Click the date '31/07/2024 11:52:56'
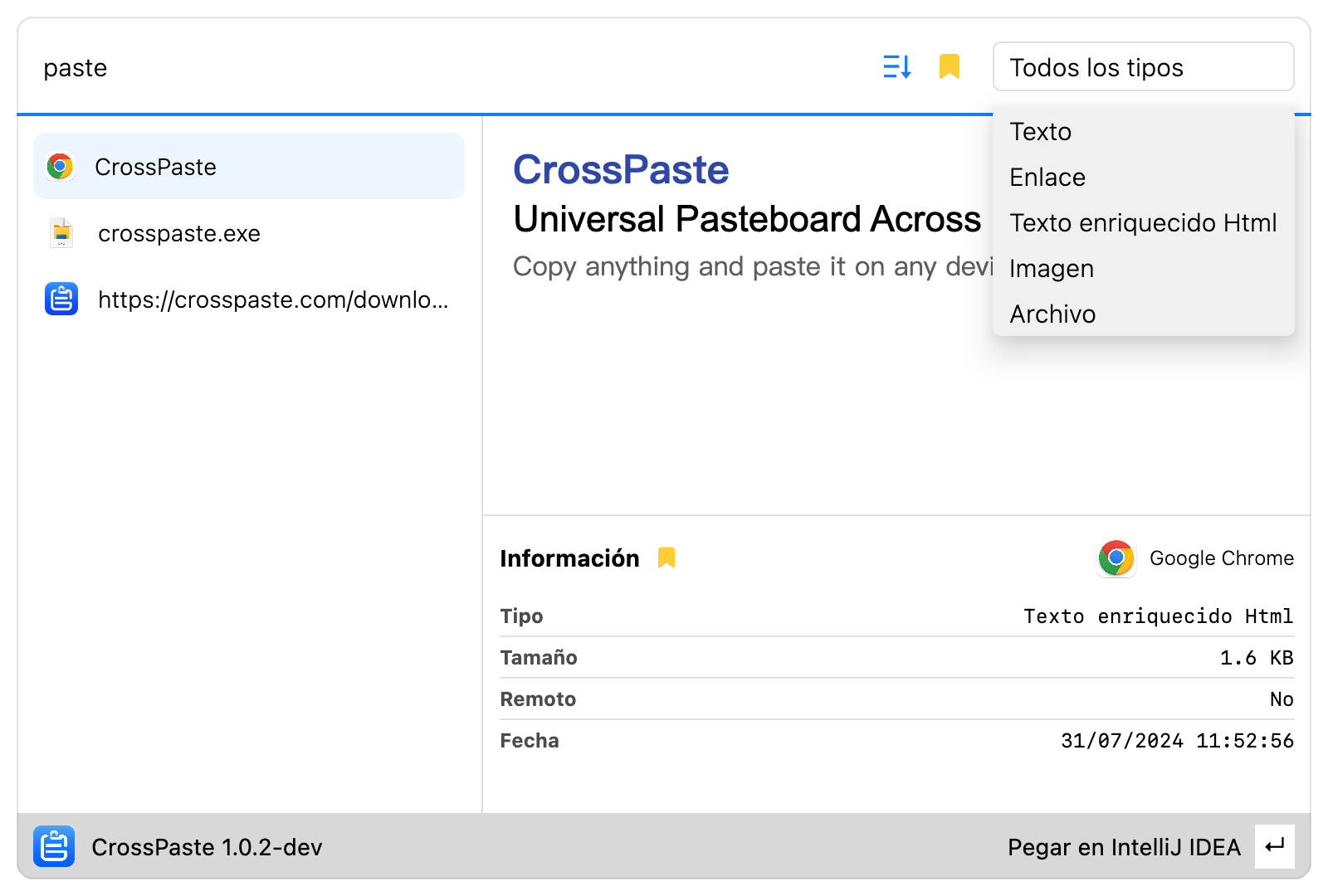The width and height of the screenshot is (1328, 896). (1177, 741)
